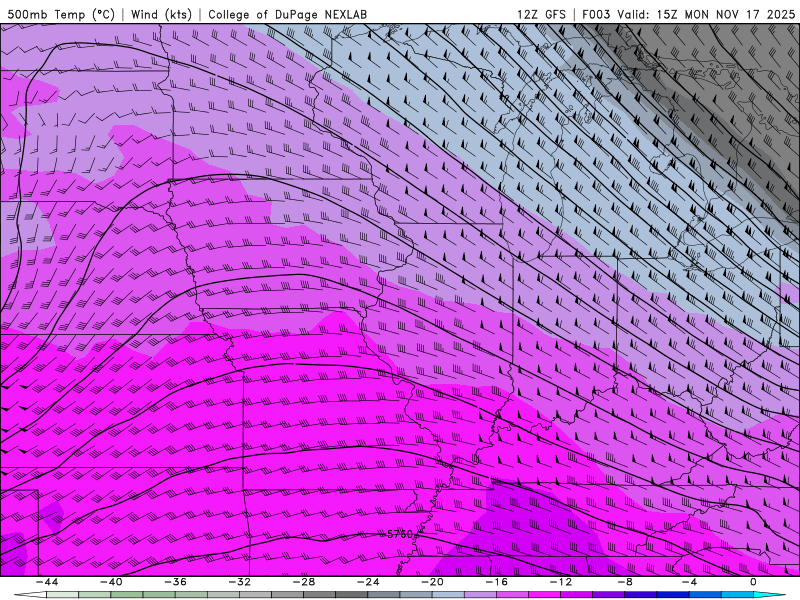The image size is (800, 600).
Task: Click the -24 legend value
Action: click(x=368, y=582)
